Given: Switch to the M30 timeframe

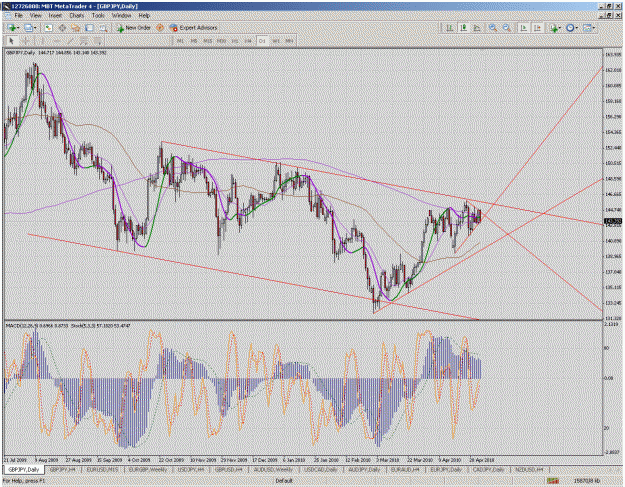Looking at the screenshot, I should coord(221,41).
